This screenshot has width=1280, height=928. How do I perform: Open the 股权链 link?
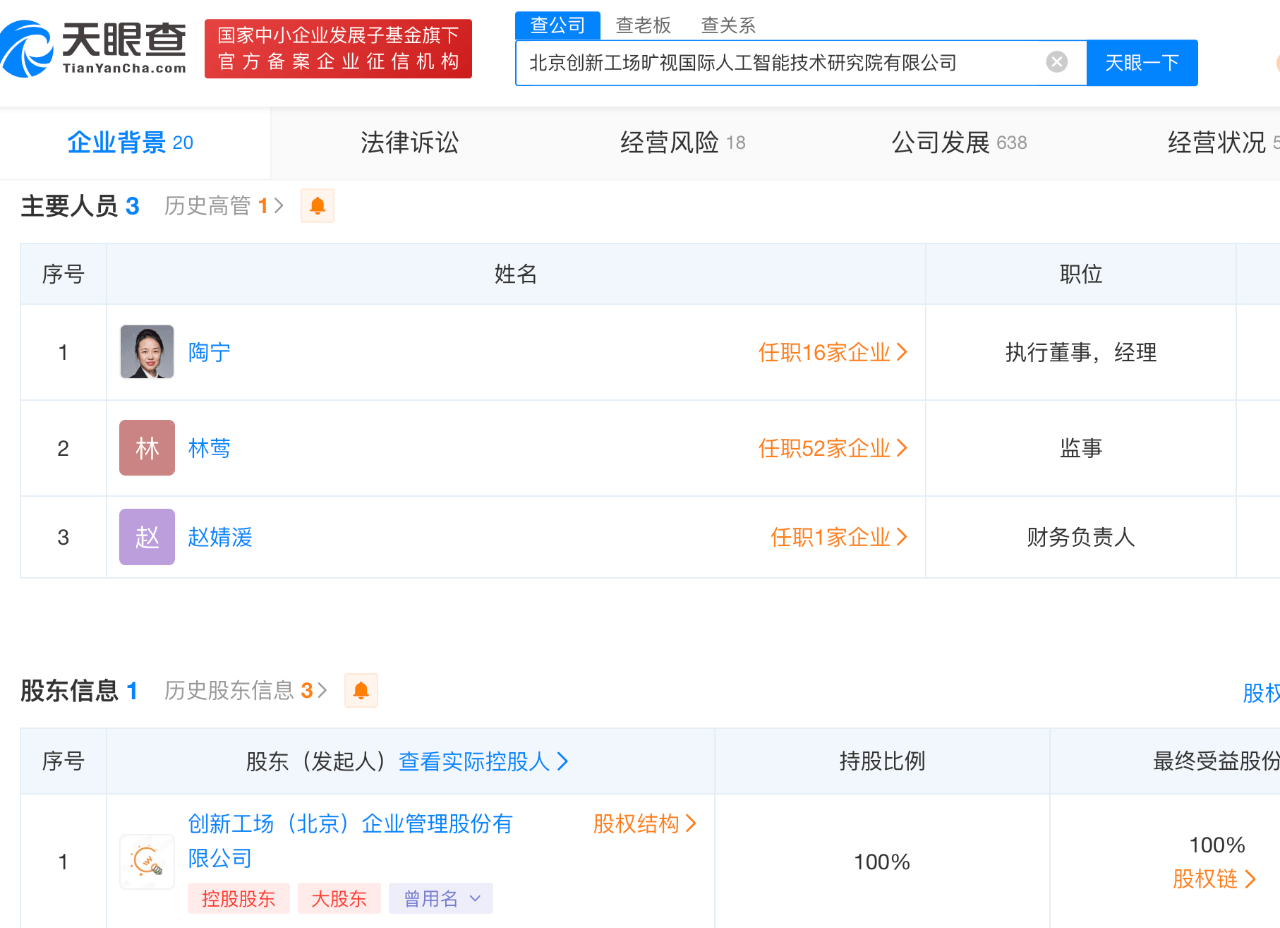pyautogui.click(x=1215, y=879)
